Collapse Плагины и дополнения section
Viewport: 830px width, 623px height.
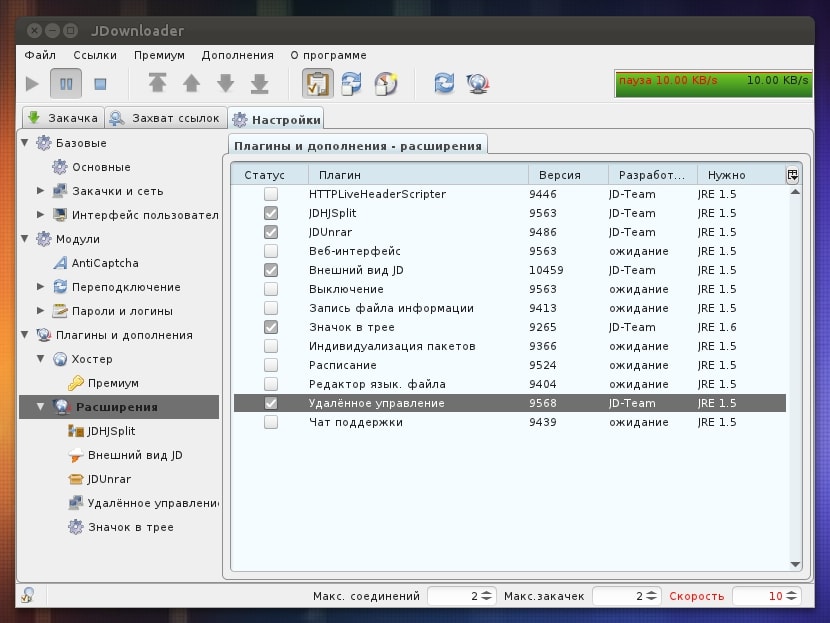click(25, 335)
